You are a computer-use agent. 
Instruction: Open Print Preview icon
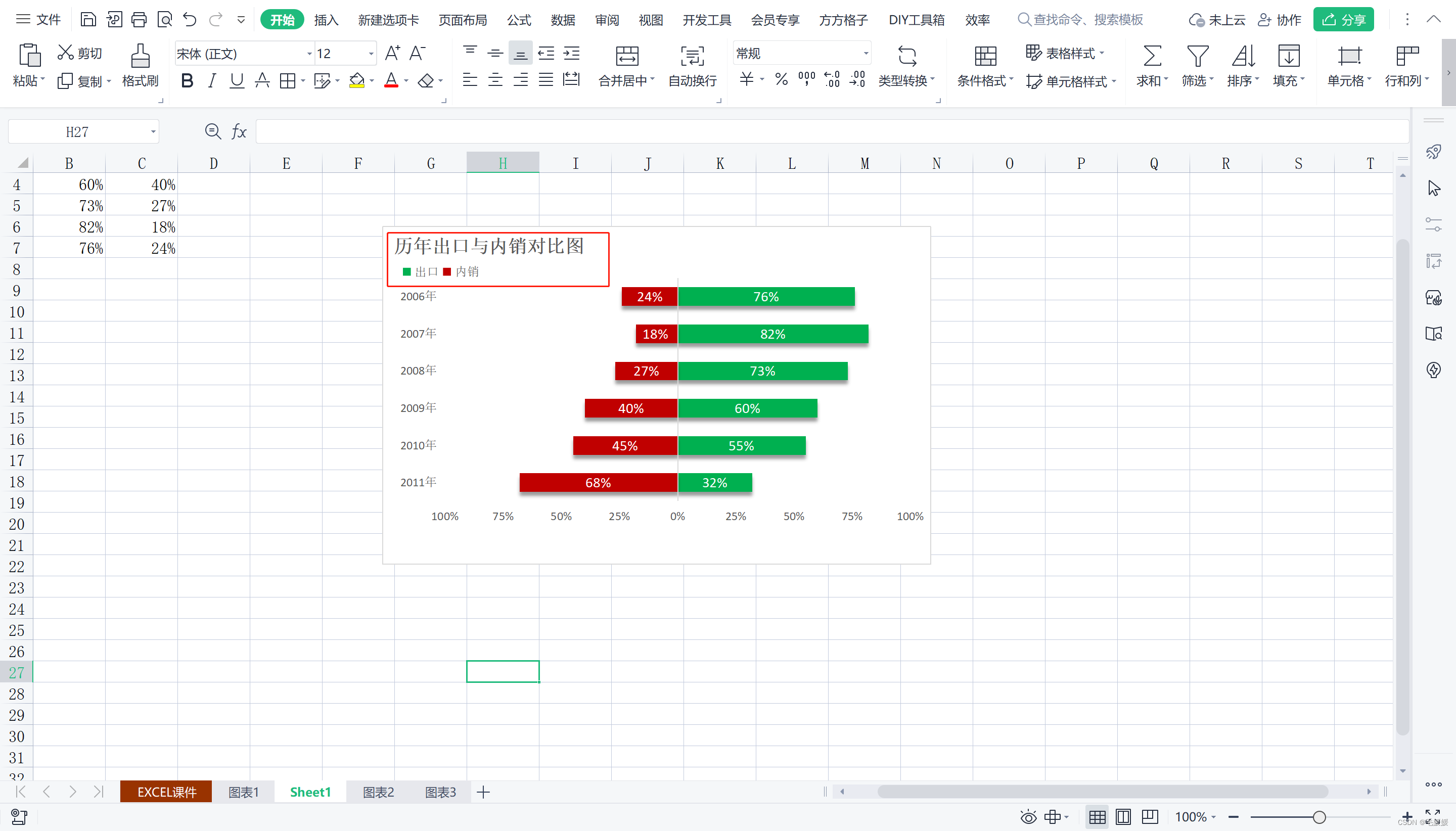[164, 20]
